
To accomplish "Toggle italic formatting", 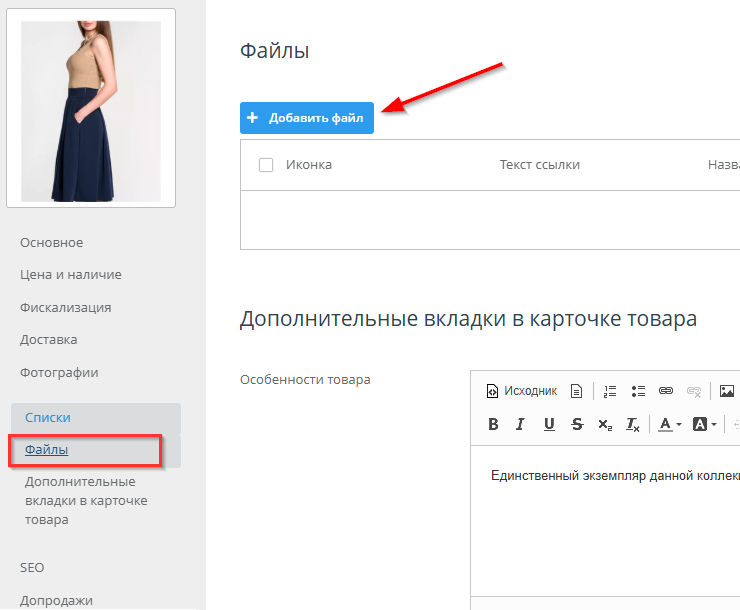I will [x=520, y=424].
